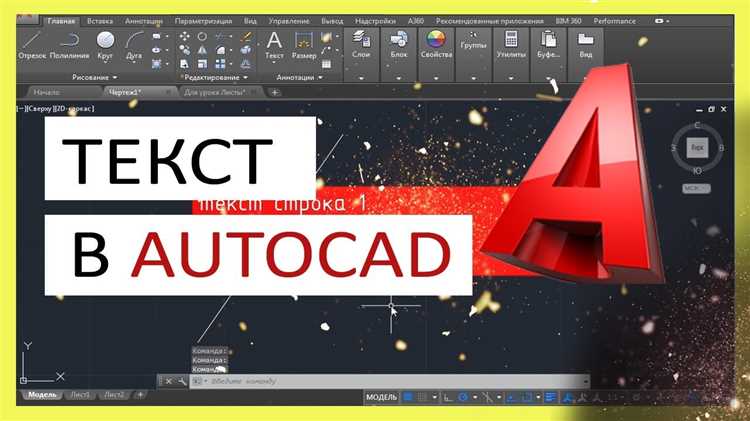The height and width of the screenshot is (421, 750).
Task: Toggle the МОДЕЛЬ space button in status bar
Action: coord(381,397)
